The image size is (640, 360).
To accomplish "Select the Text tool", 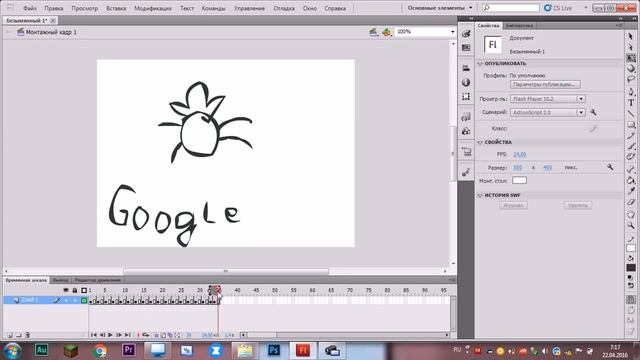I will click(x=631, y=103).
